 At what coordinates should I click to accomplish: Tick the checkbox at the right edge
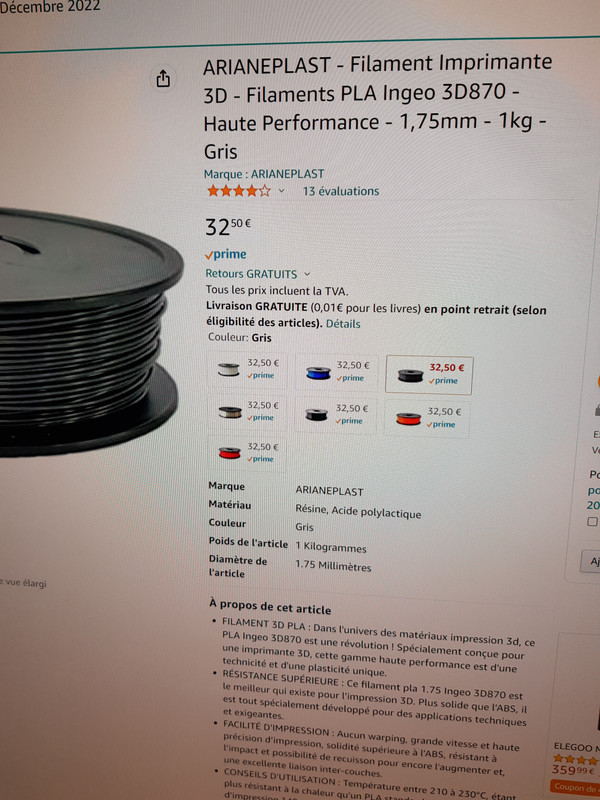[592, 521]
